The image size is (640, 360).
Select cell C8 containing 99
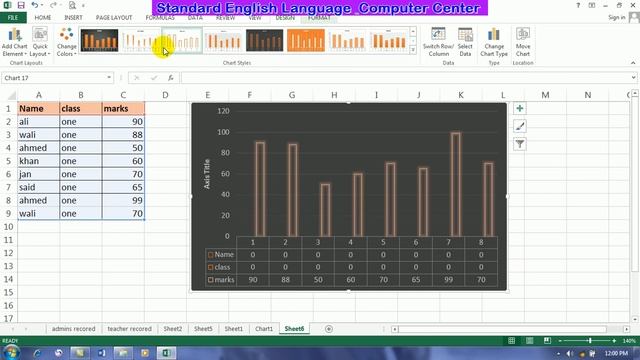(x=123, y=200)
